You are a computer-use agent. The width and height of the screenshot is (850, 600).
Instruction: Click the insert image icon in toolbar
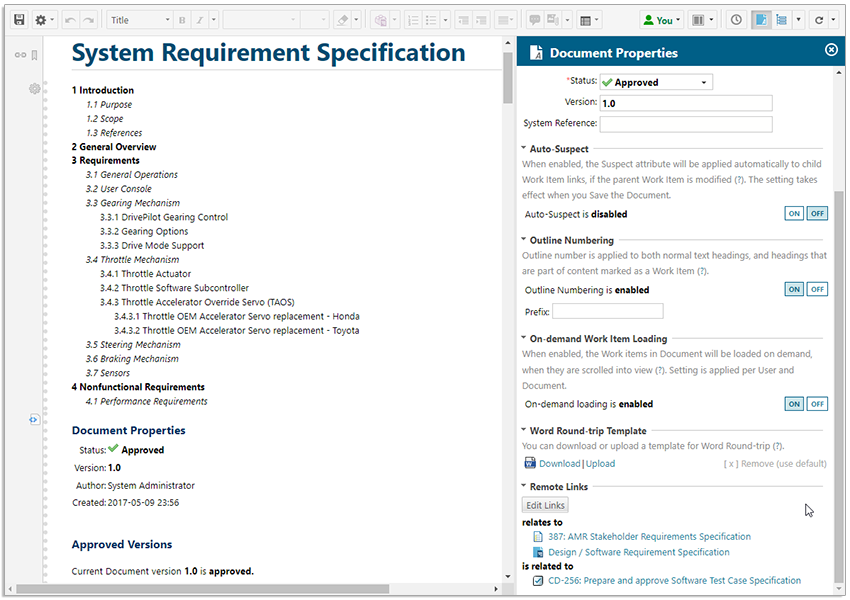[x=553, y=20]
